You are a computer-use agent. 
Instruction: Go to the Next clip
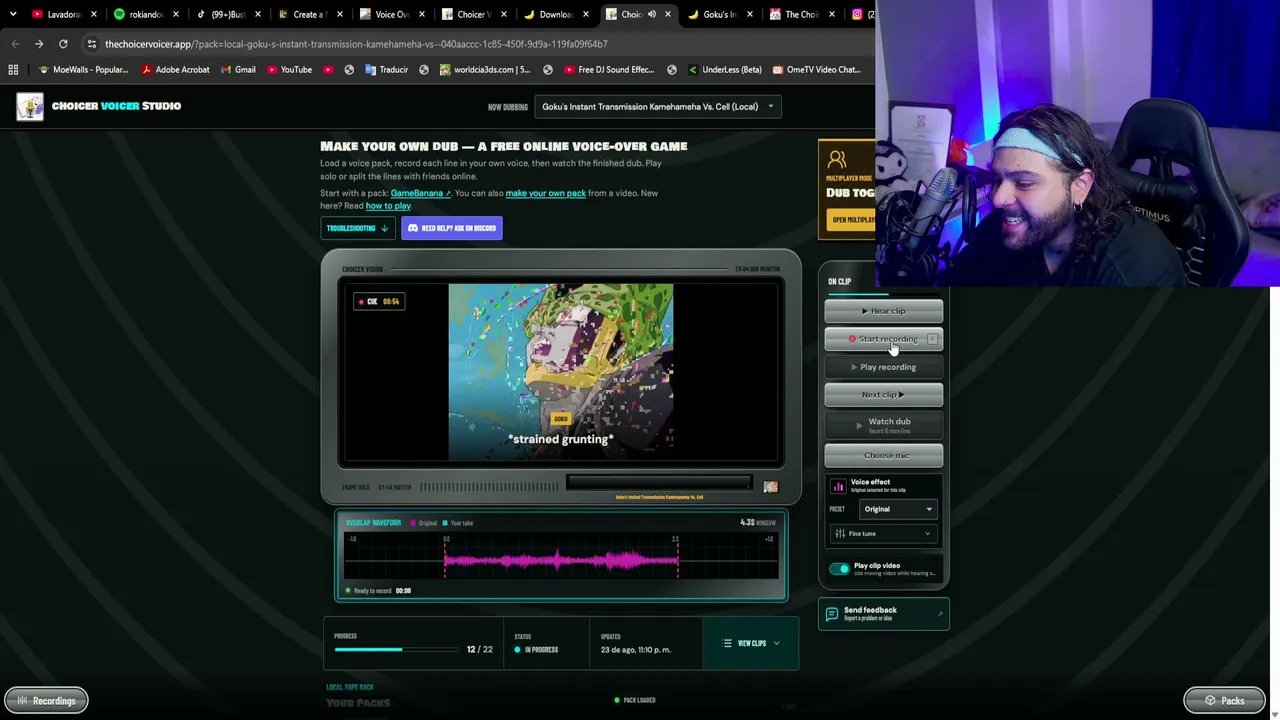pos(884,394)
